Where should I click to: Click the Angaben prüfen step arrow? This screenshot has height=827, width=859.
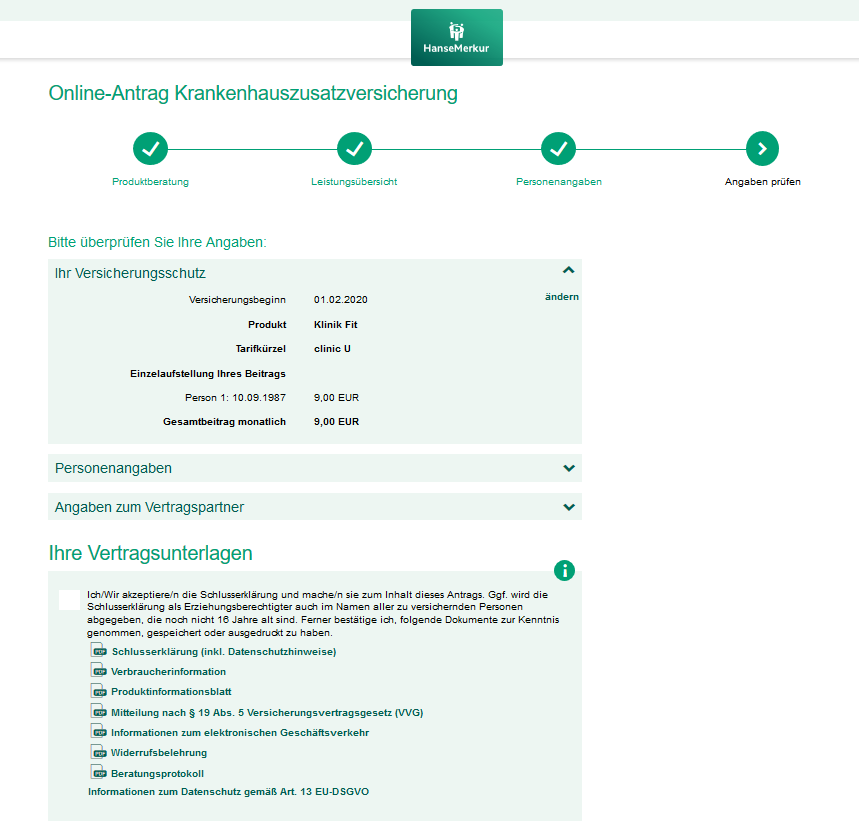[x=762, y=149]
